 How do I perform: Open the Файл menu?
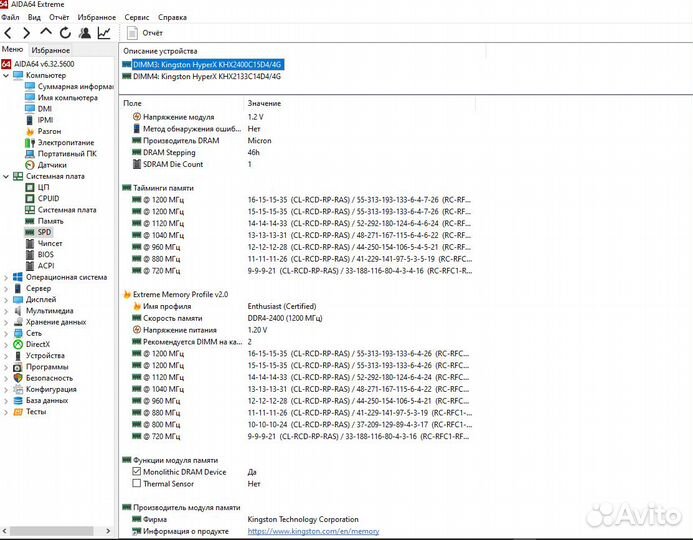(x=10, y=17)
